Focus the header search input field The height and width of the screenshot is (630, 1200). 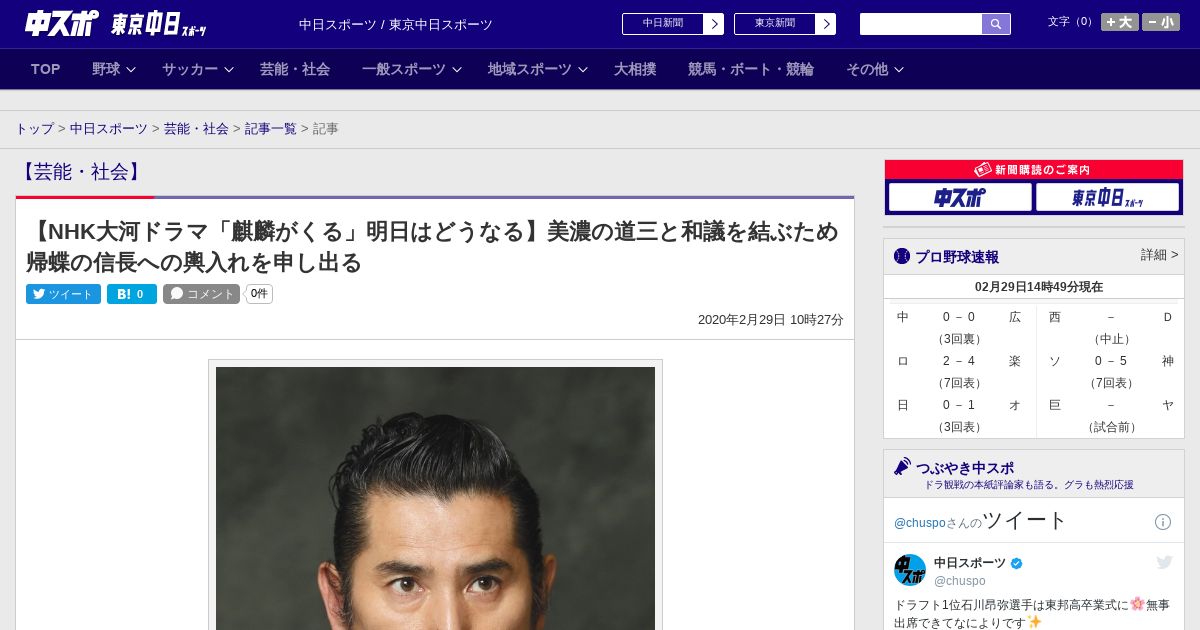click(x=921, y=24)
